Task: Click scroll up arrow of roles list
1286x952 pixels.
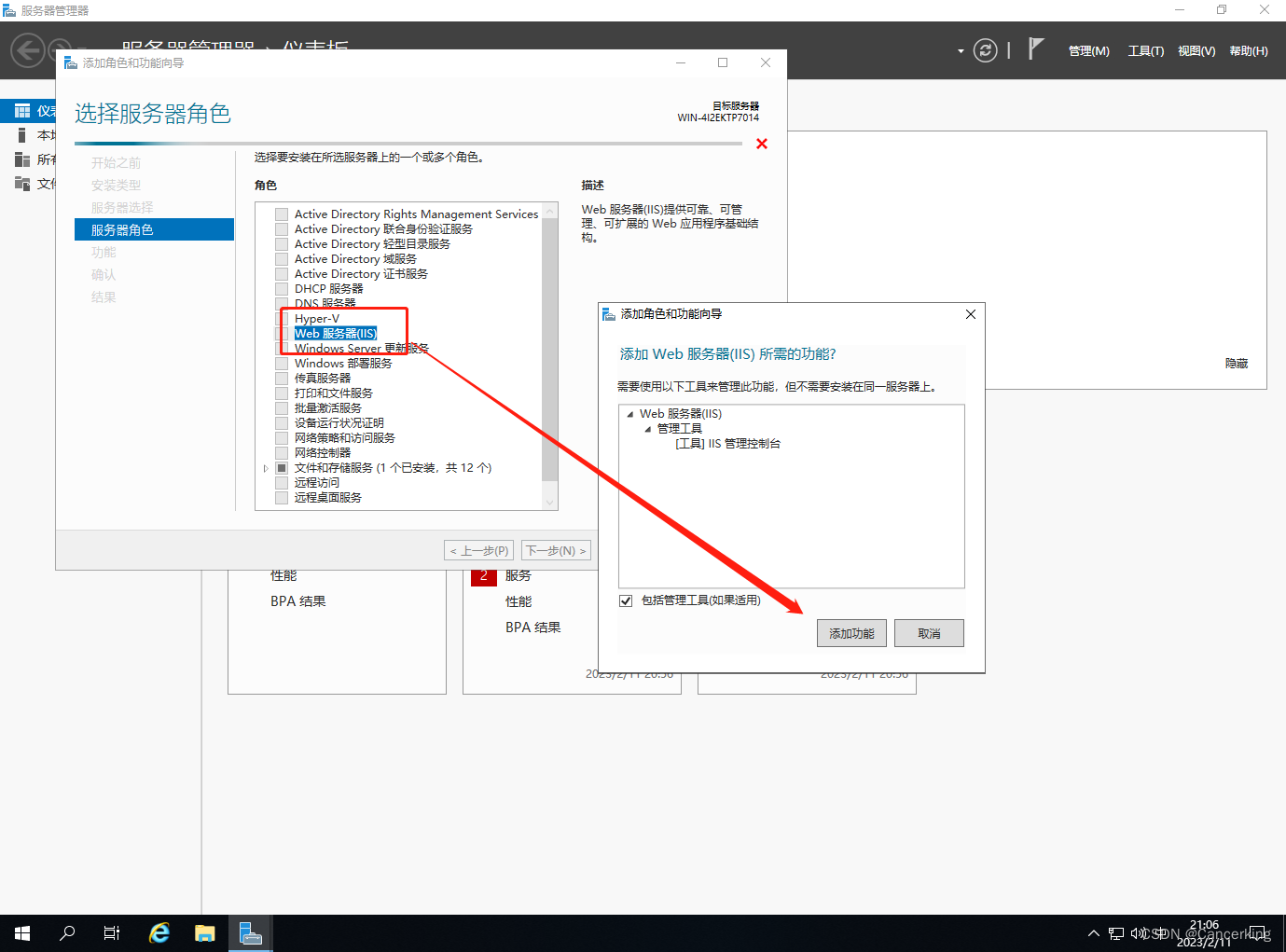Action: coord(550,211)
